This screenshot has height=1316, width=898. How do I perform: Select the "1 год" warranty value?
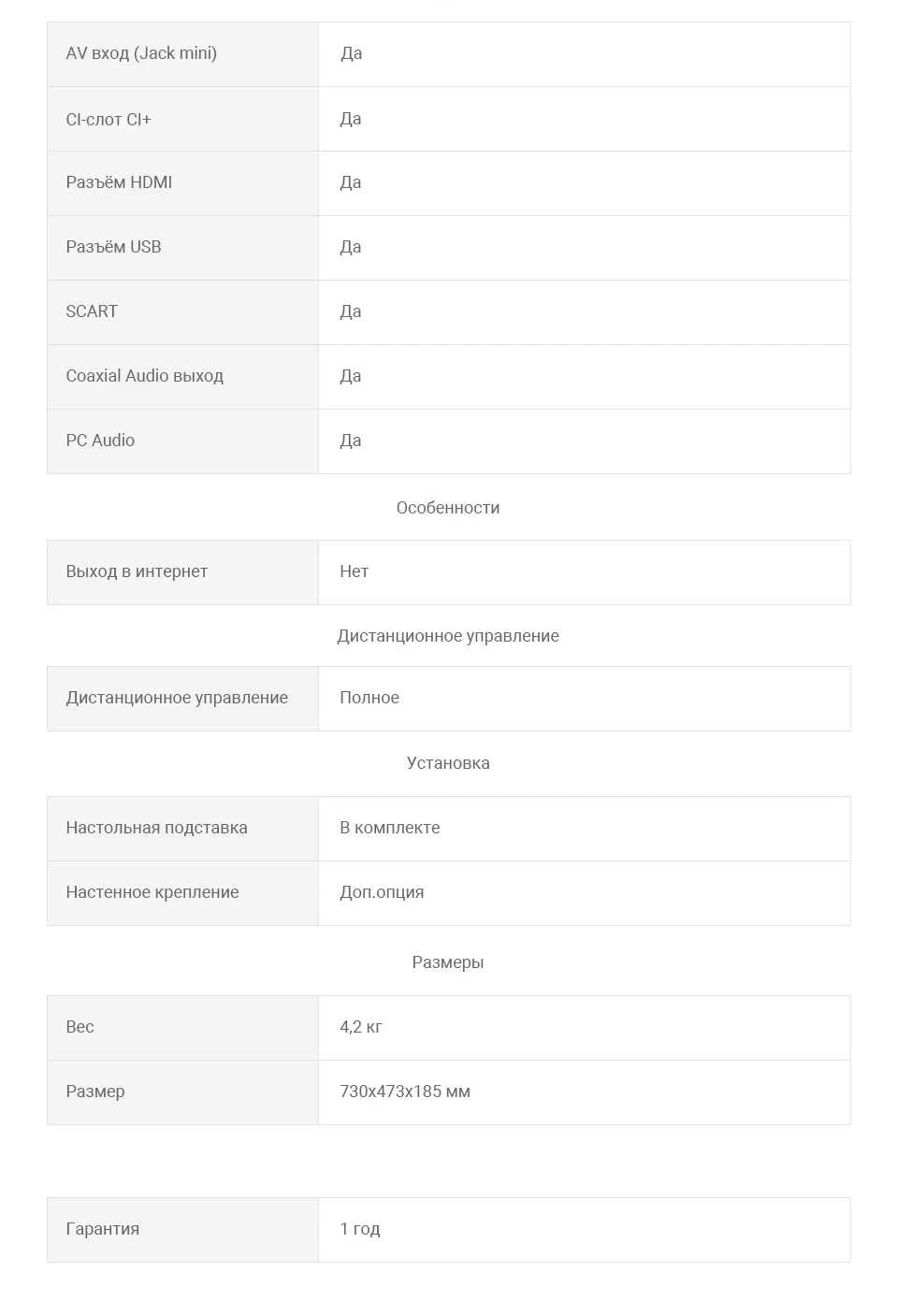point(360,1229)
